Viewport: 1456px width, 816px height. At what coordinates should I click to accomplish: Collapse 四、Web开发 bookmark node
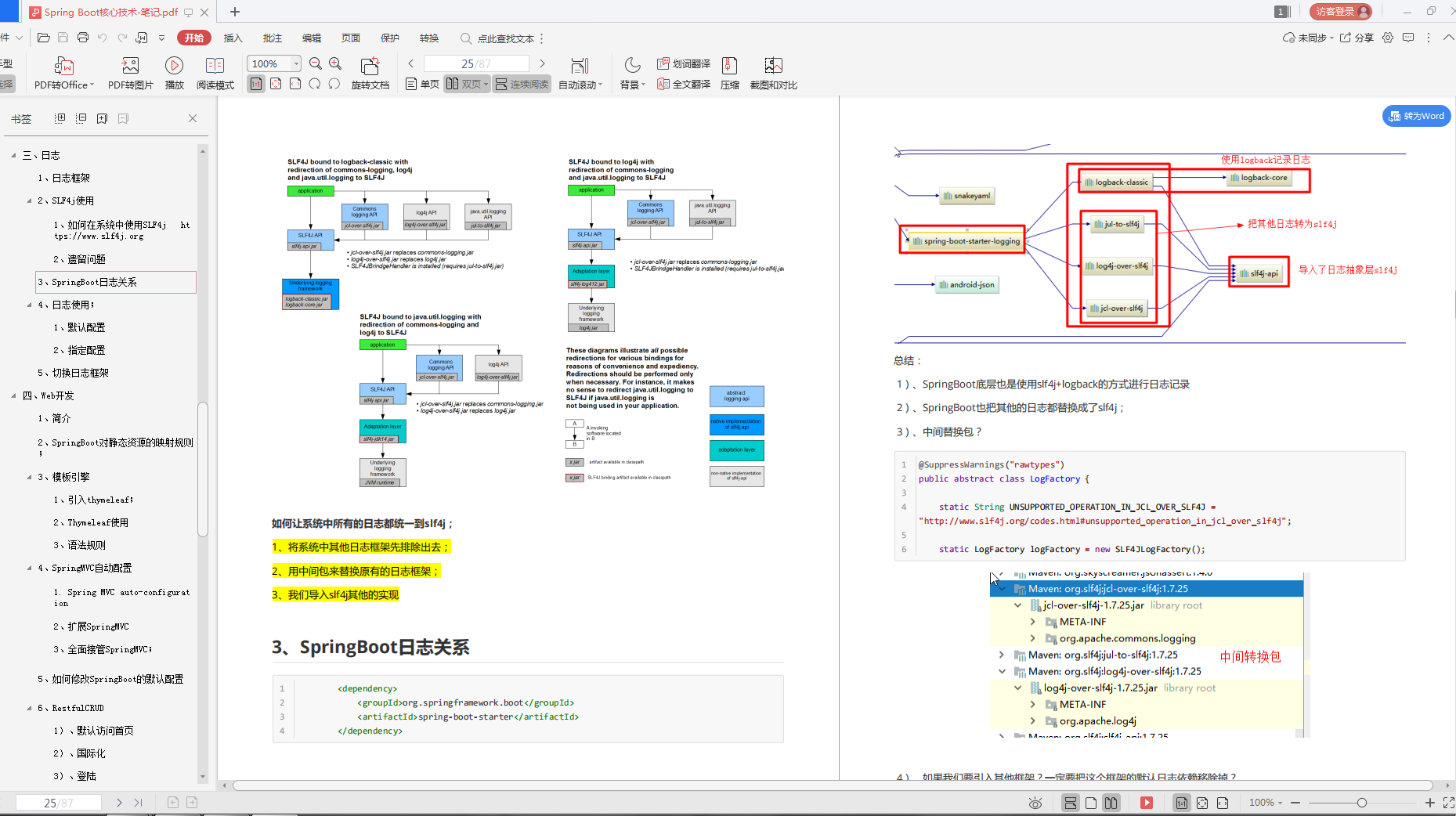click(13, 395)
